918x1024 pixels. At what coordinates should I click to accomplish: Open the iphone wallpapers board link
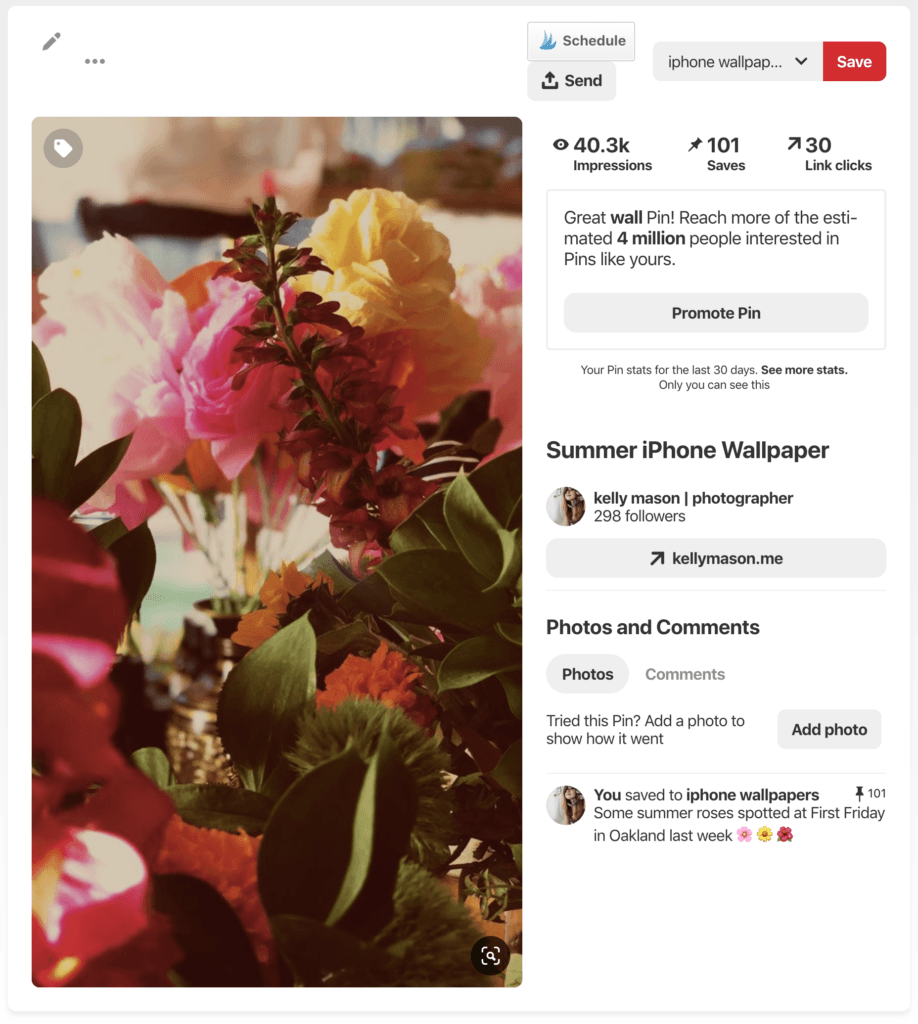click(752, 795)
